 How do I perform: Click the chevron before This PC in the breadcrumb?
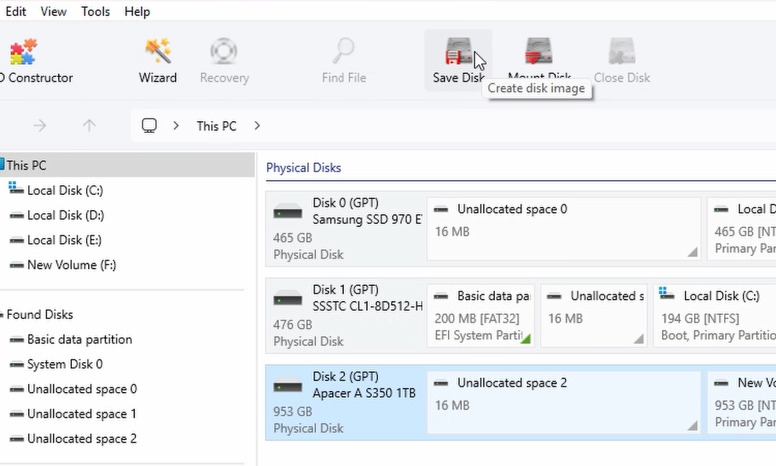point(176,126)
